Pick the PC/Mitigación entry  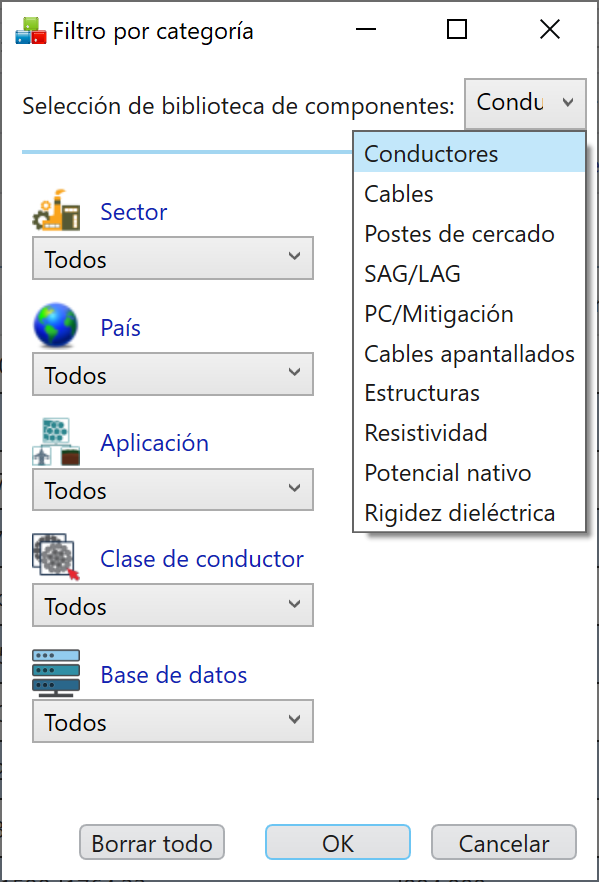point(470,314)
